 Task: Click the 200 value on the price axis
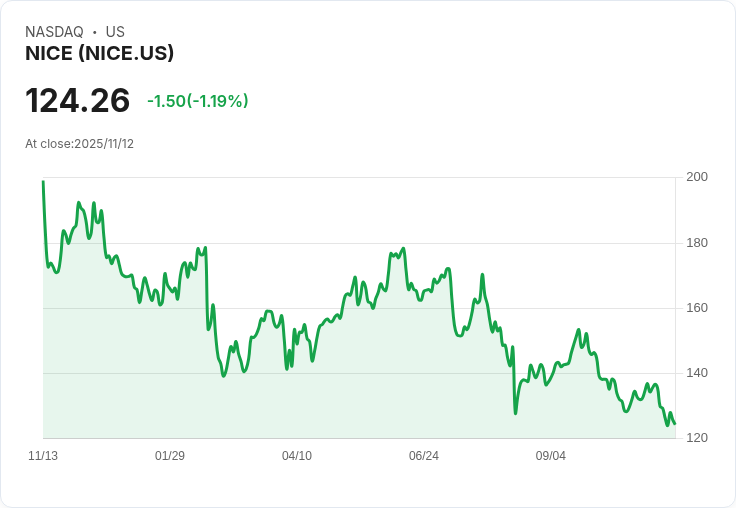click(x=697, y=177)
